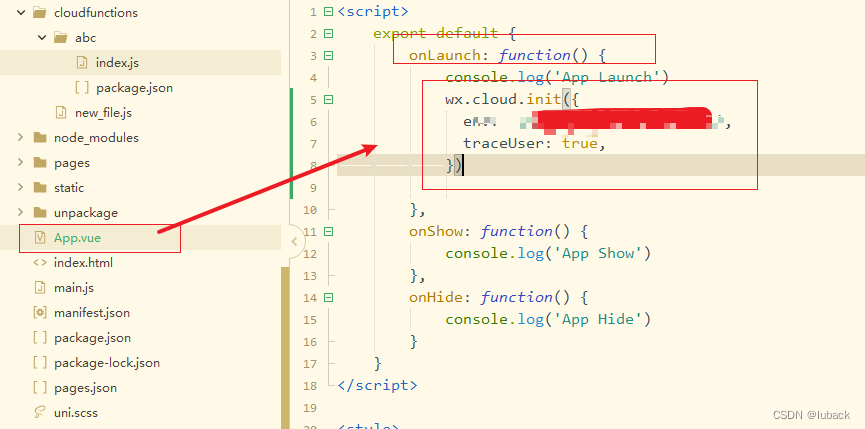Click the unpackage folder icon
Screen dimensions: 865x429
(x=40, y=213)
